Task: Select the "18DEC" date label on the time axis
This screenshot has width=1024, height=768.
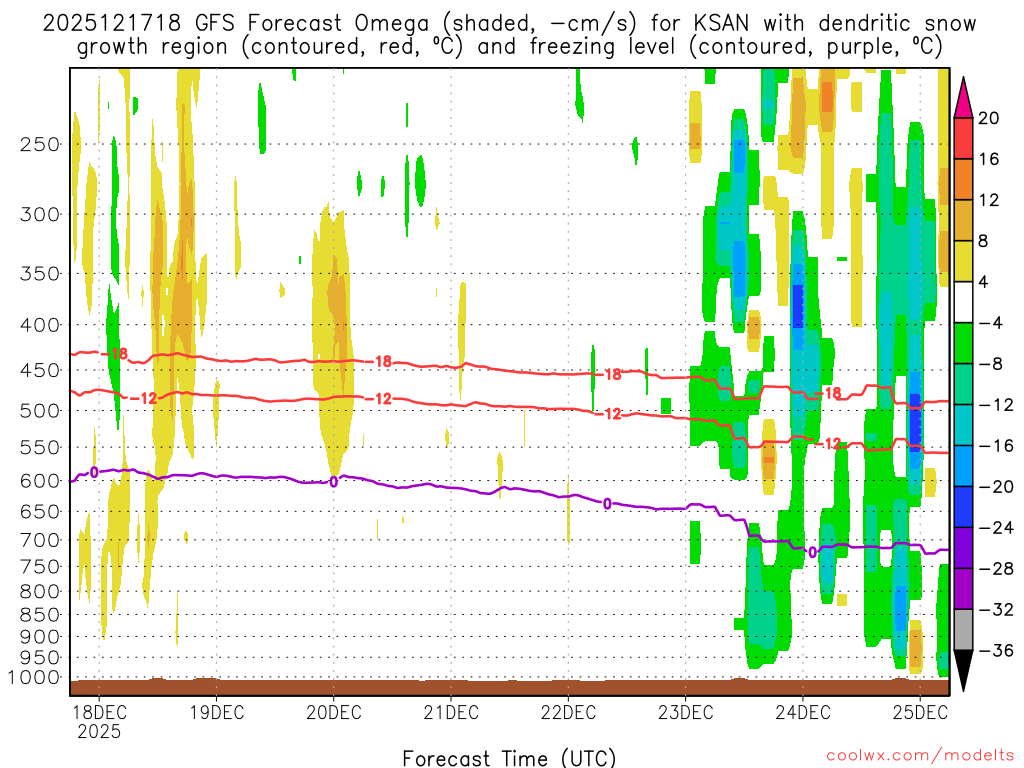Action: click(99, 712)
